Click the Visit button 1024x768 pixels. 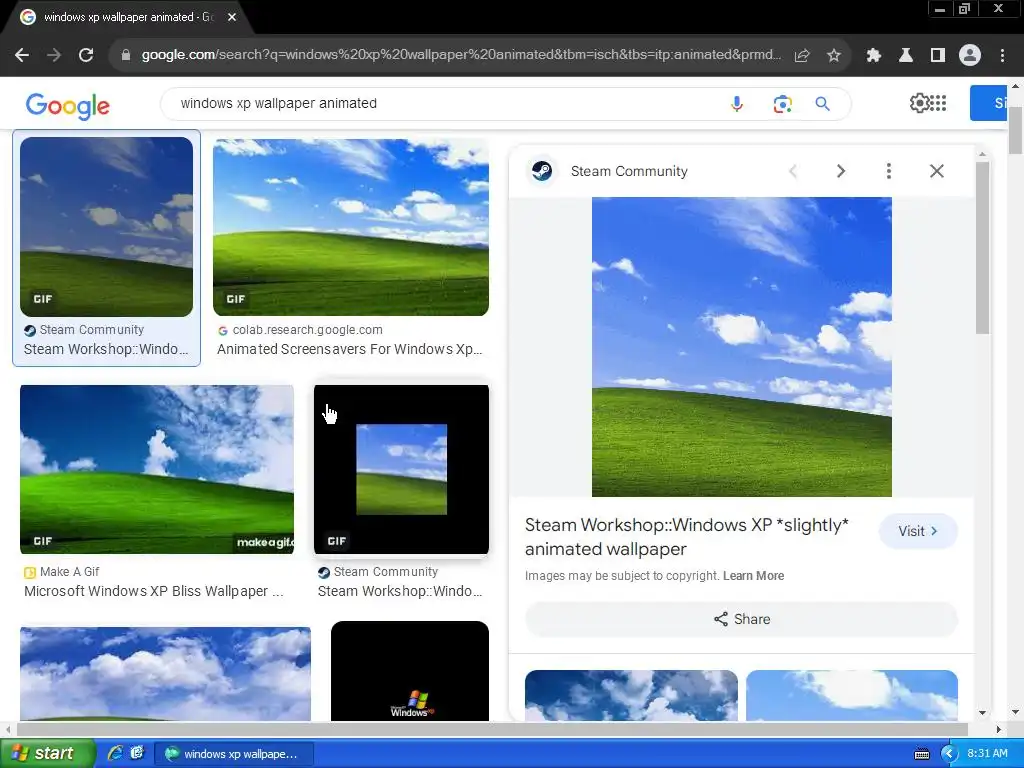[918, 531]
